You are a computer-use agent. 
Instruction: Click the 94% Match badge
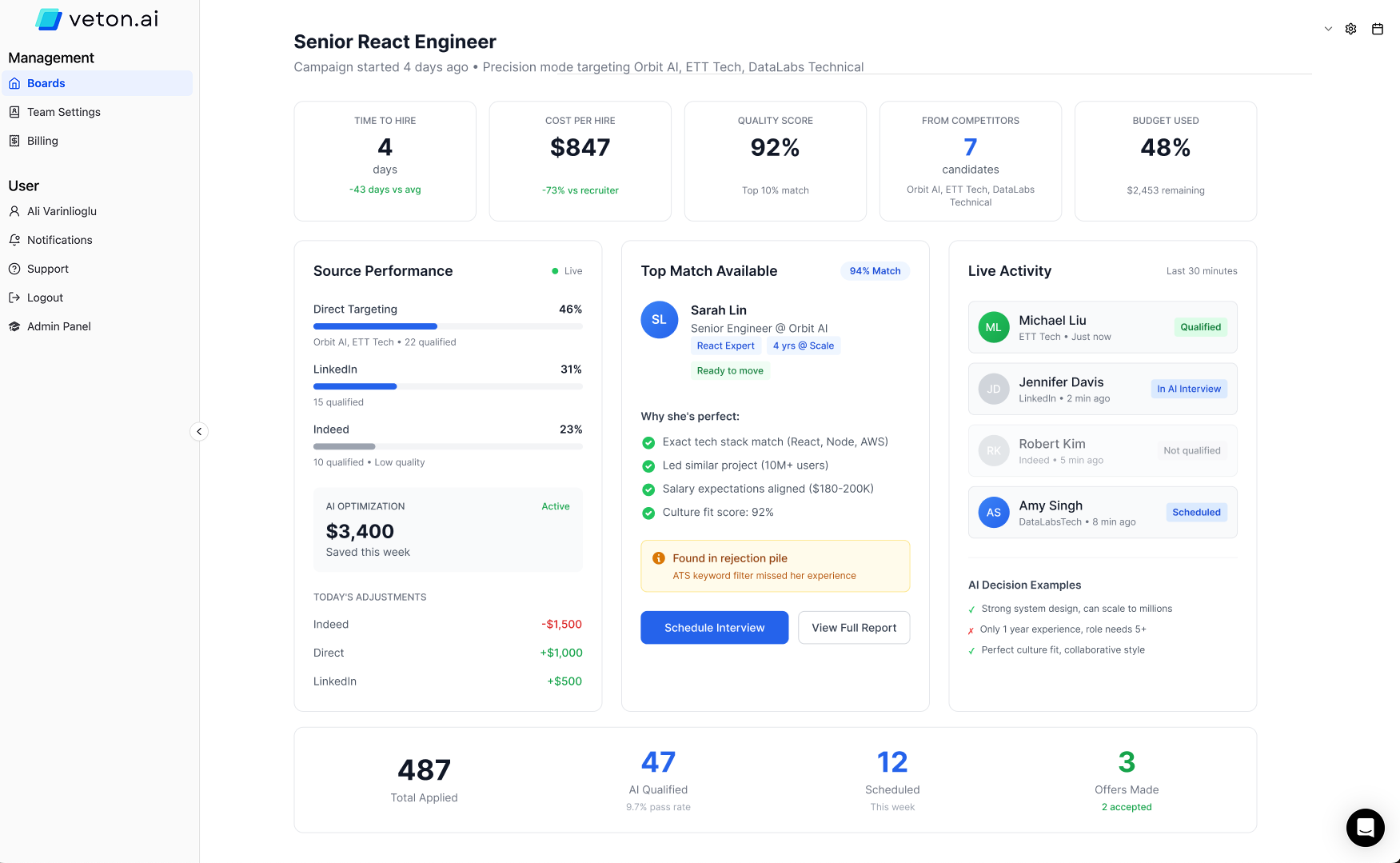pyautogui.click(x=875, y=271)
